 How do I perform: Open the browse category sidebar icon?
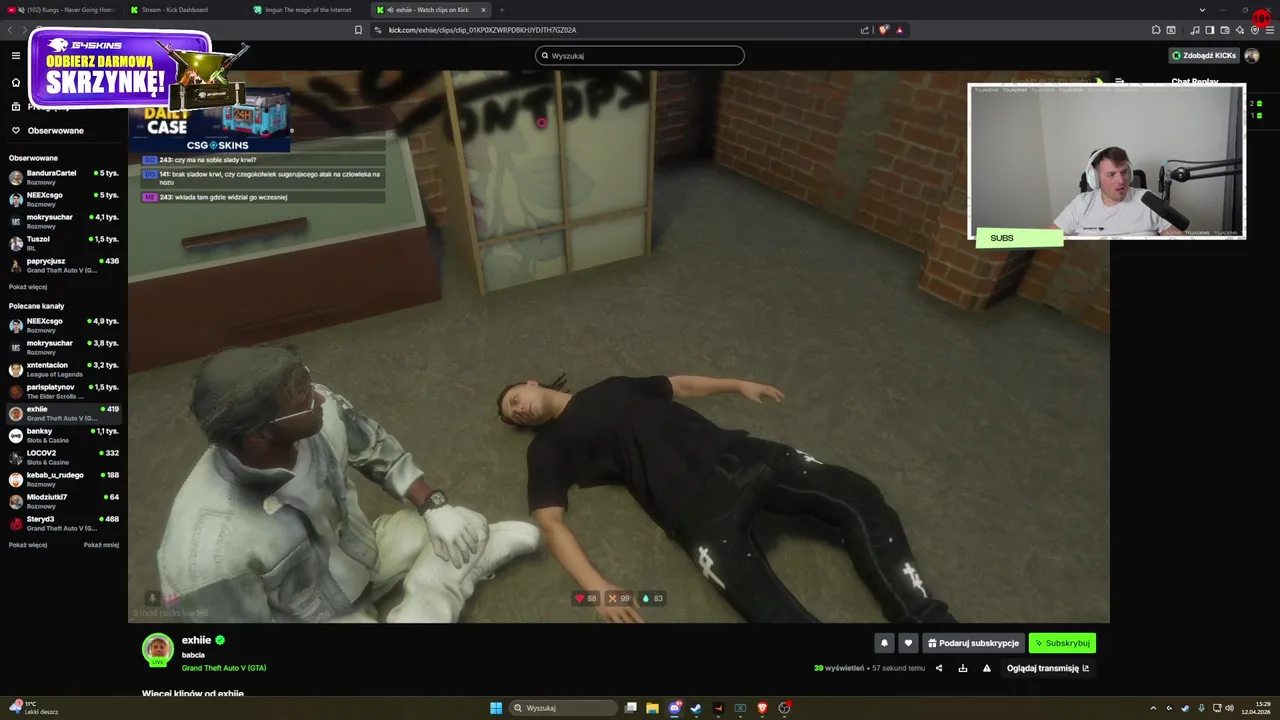[16, 106]
